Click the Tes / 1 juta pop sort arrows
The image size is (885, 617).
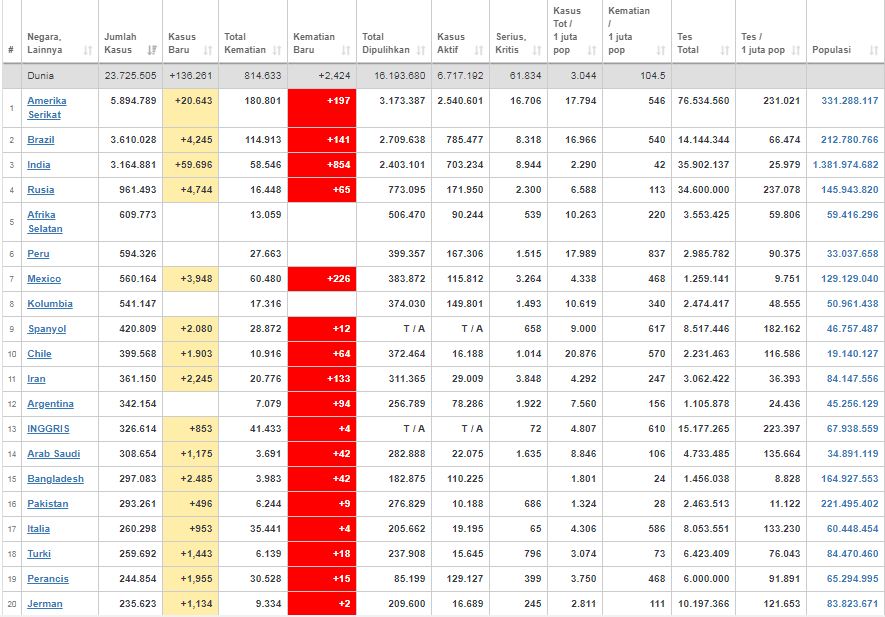(796, 50)
